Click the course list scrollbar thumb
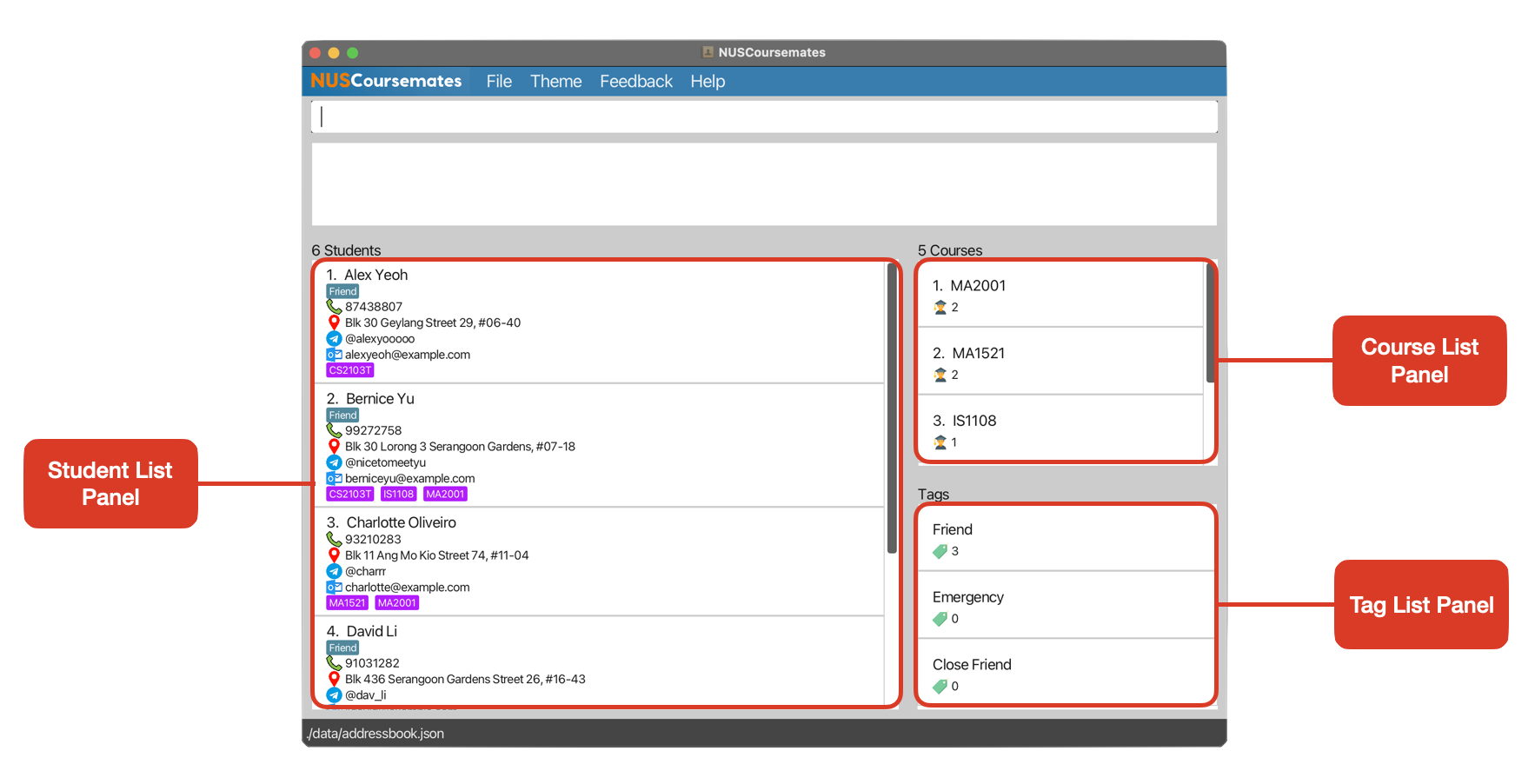This screenshot has width=1535, height=784. [x=1210, y=323]
